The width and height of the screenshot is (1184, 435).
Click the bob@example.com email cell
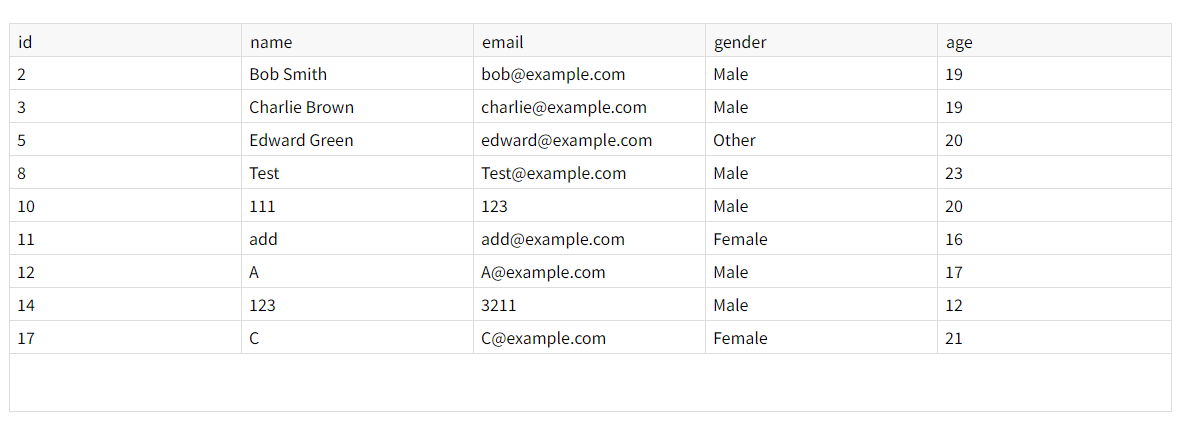553,74
